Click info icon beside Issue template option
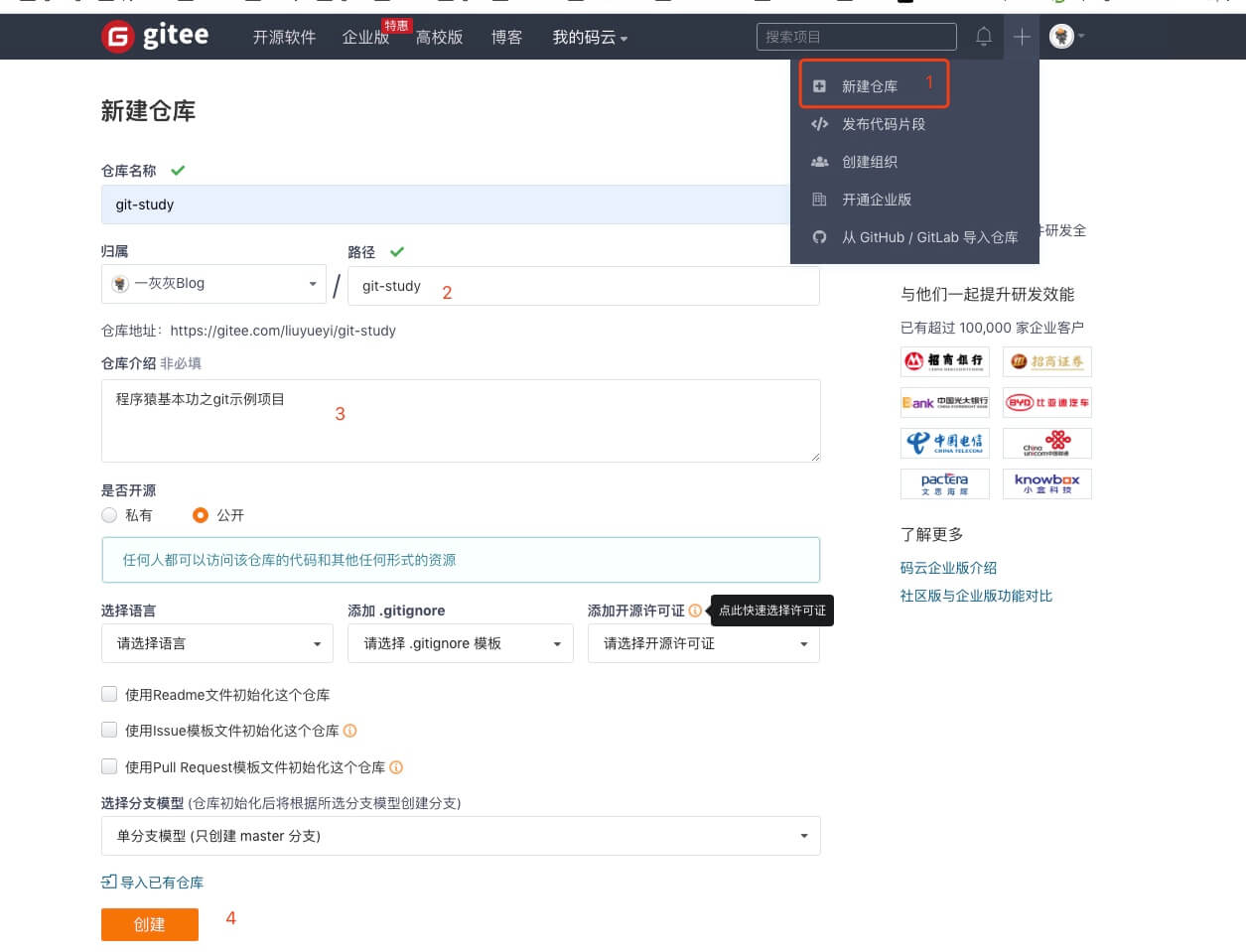This screenshot has width=1246, height=952. click(x=349, y=731)
